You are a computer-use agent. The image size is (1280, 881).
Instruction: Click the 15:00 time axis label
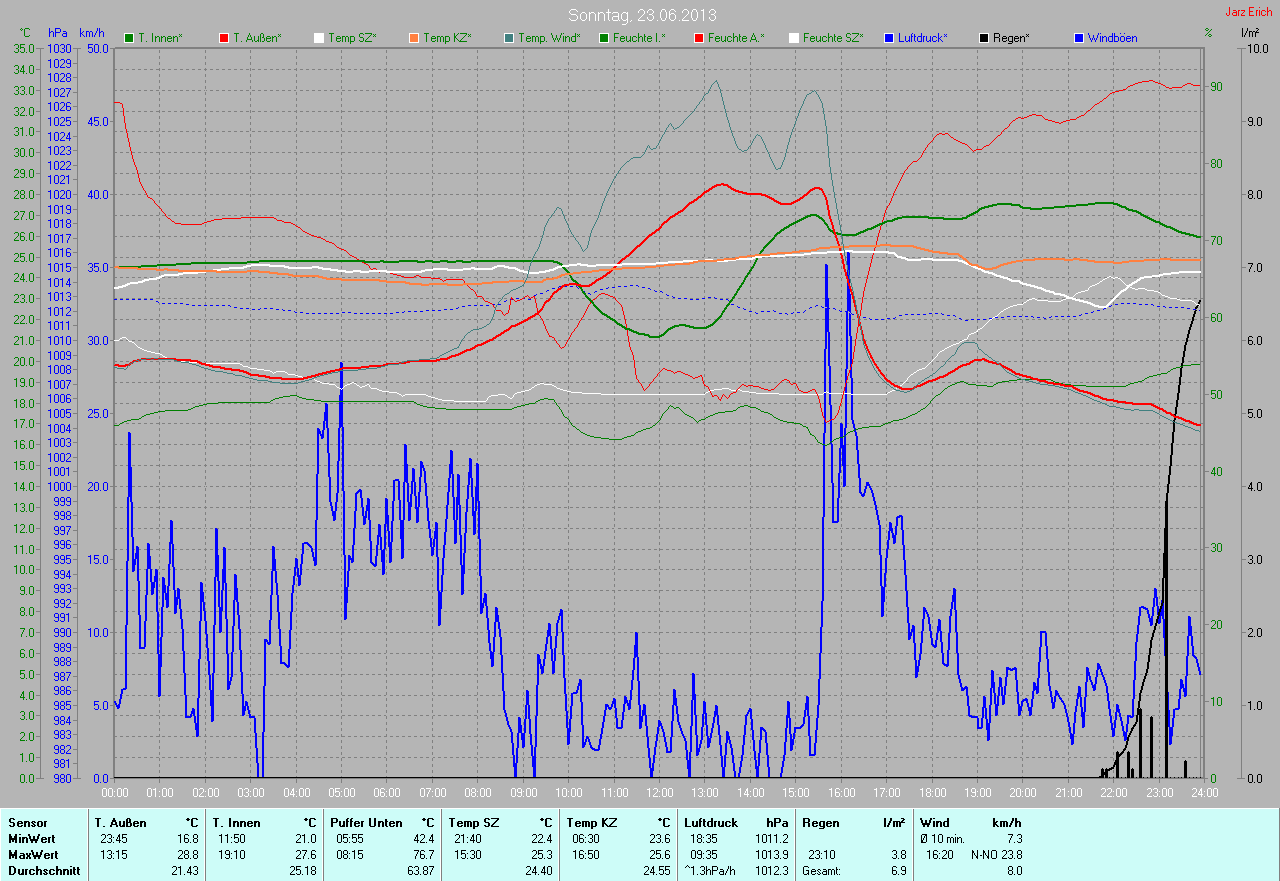796,792
